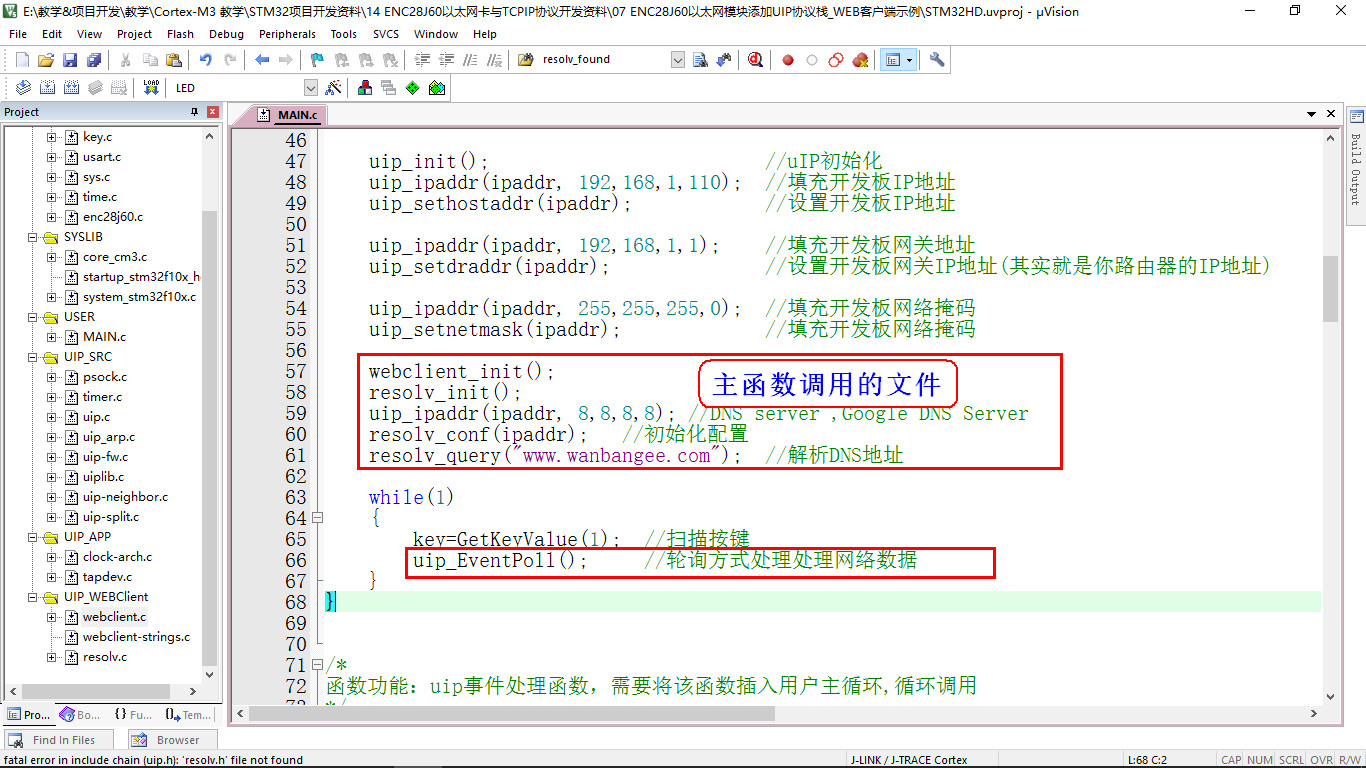Collapse the while loop fold at line 64

point(318,518)
